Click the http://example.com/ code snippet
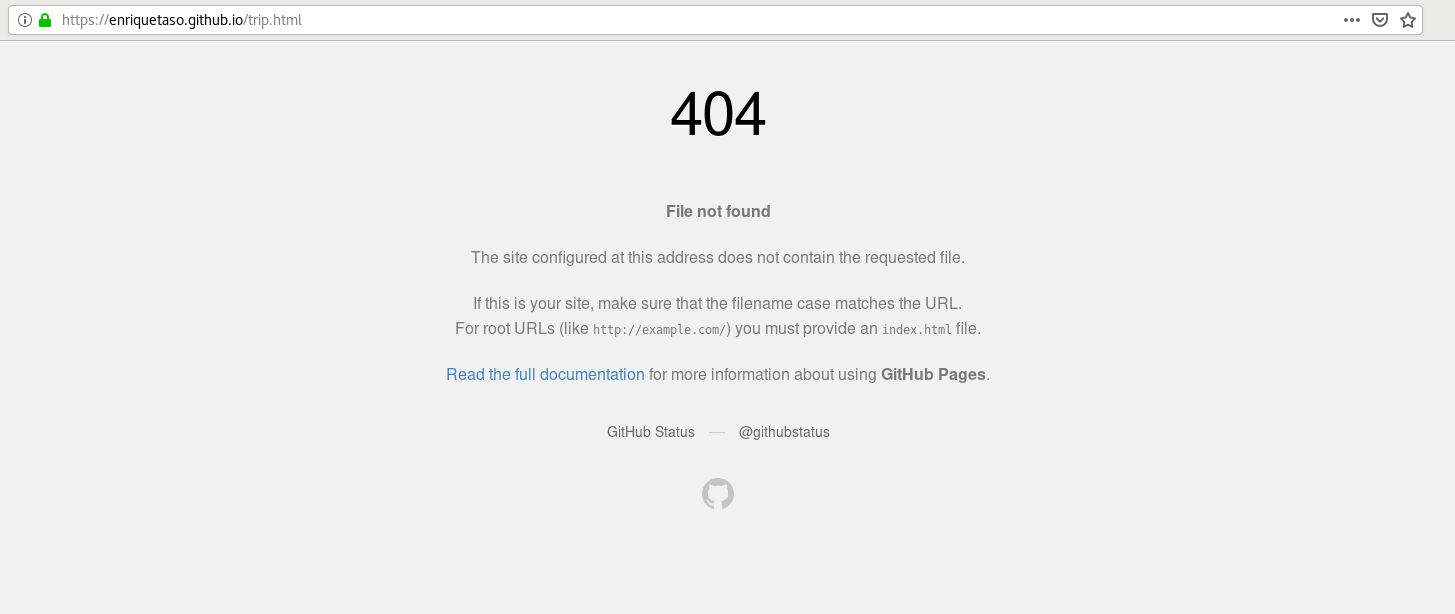 [661, 329]
